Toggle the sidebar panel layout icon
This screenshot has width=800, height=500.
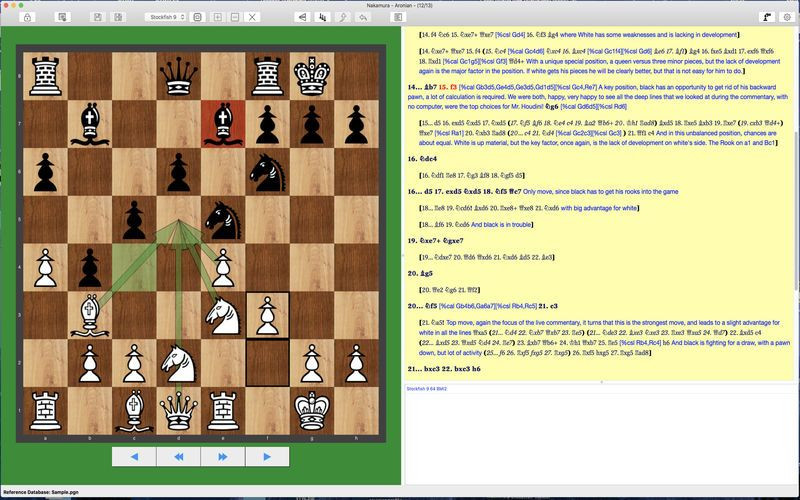pyautogui.click(x=398, y=17)
